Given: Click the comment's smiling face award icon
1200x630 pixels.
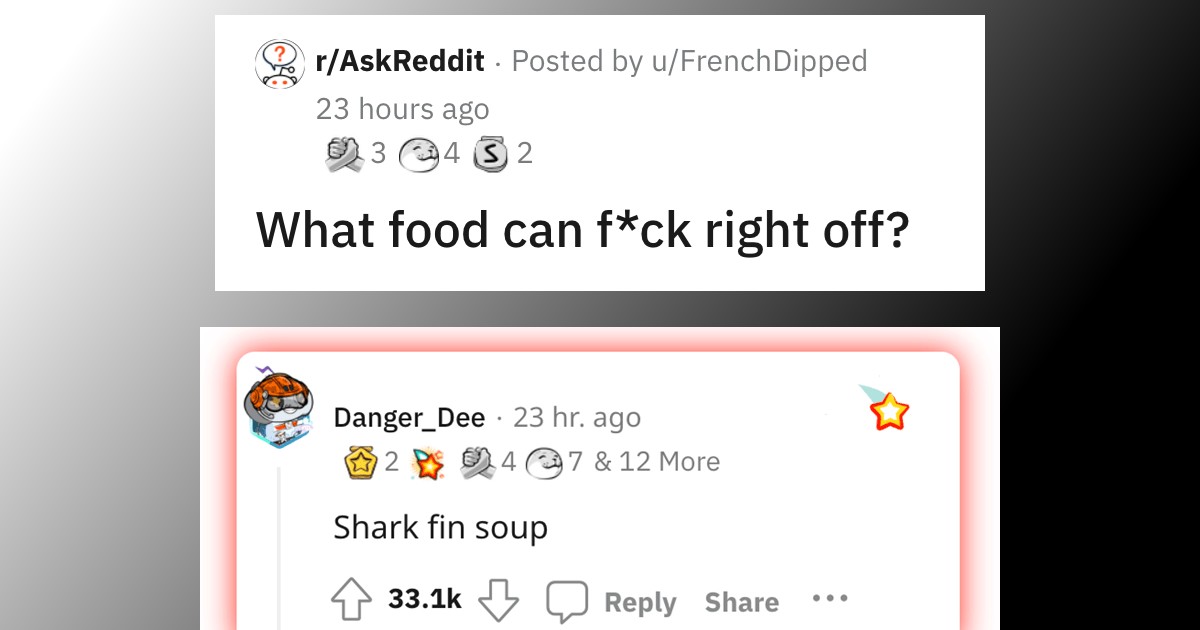Looking at the screenshot, I should [x=544, y=461].
